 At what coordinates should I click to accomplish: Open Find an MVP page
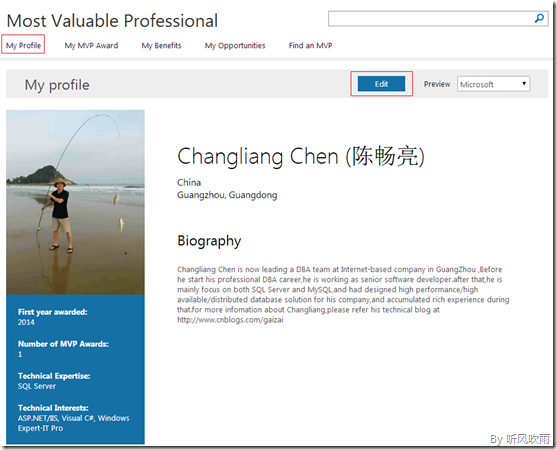[310, 45]
